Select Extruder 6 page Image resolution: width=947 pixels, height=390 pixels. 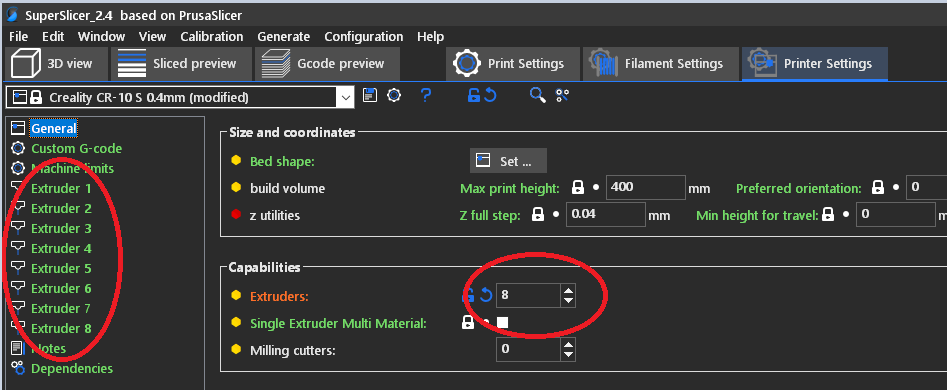point(62,288)
